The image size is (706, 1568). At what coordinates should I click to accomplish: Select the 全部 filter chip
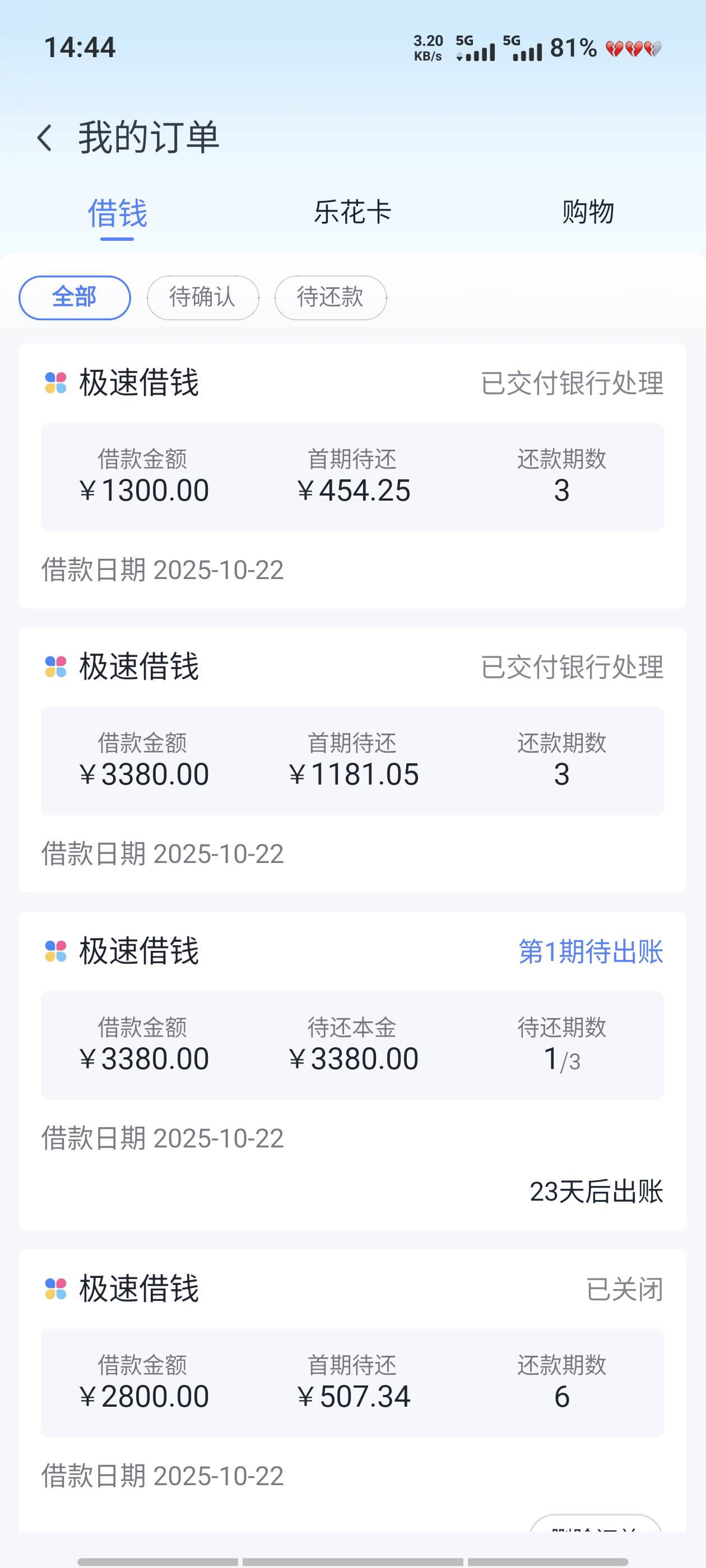click(x=75, y=298)
